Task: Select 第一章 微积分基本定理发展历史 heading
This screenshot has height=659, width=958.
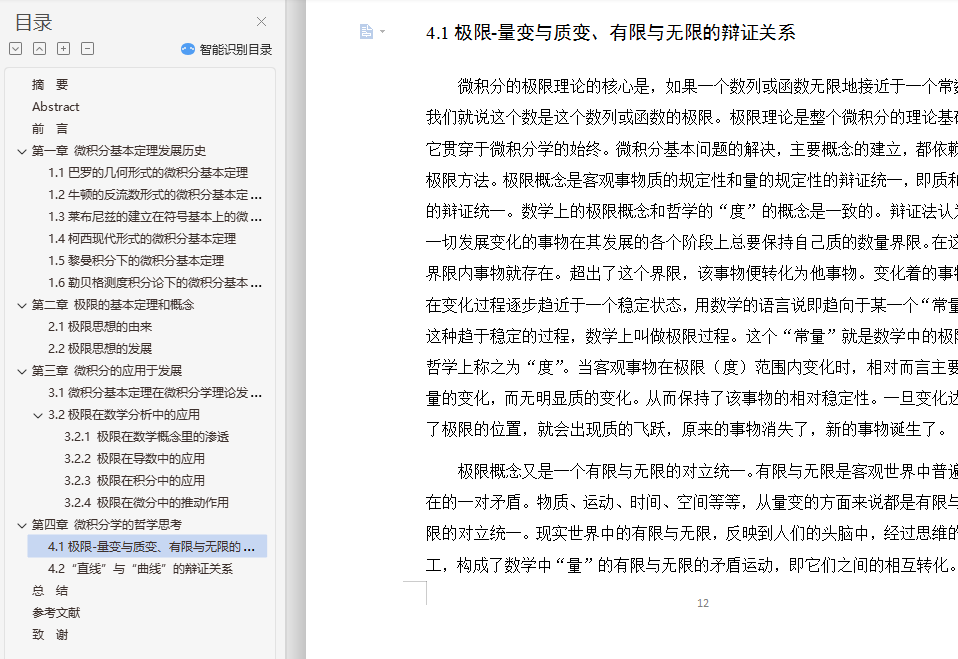Action: [119, 151]
